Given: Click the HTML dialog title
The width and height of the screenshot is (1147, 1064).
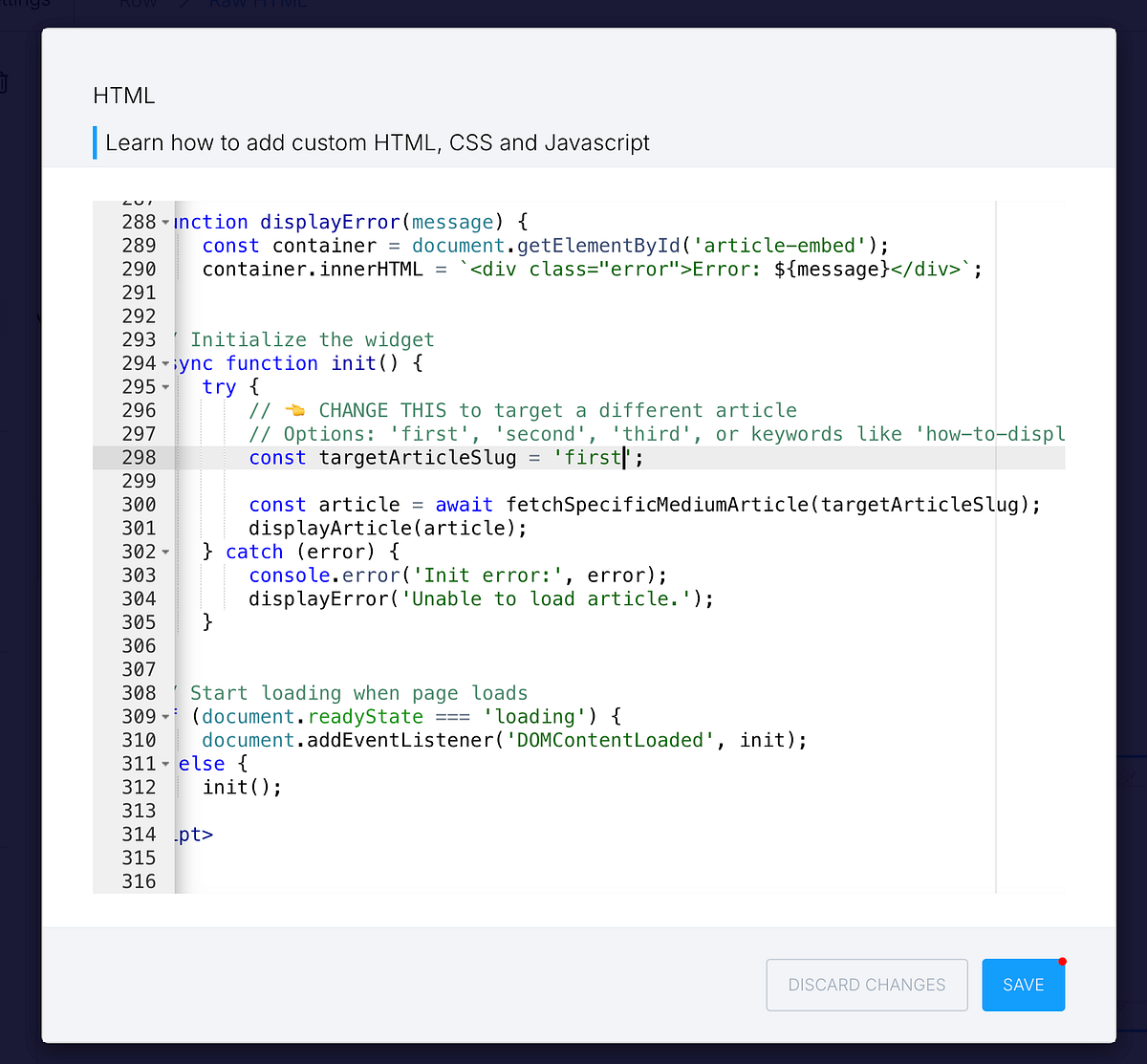Looking at the screenshot, I should click(x=122, y=96).
